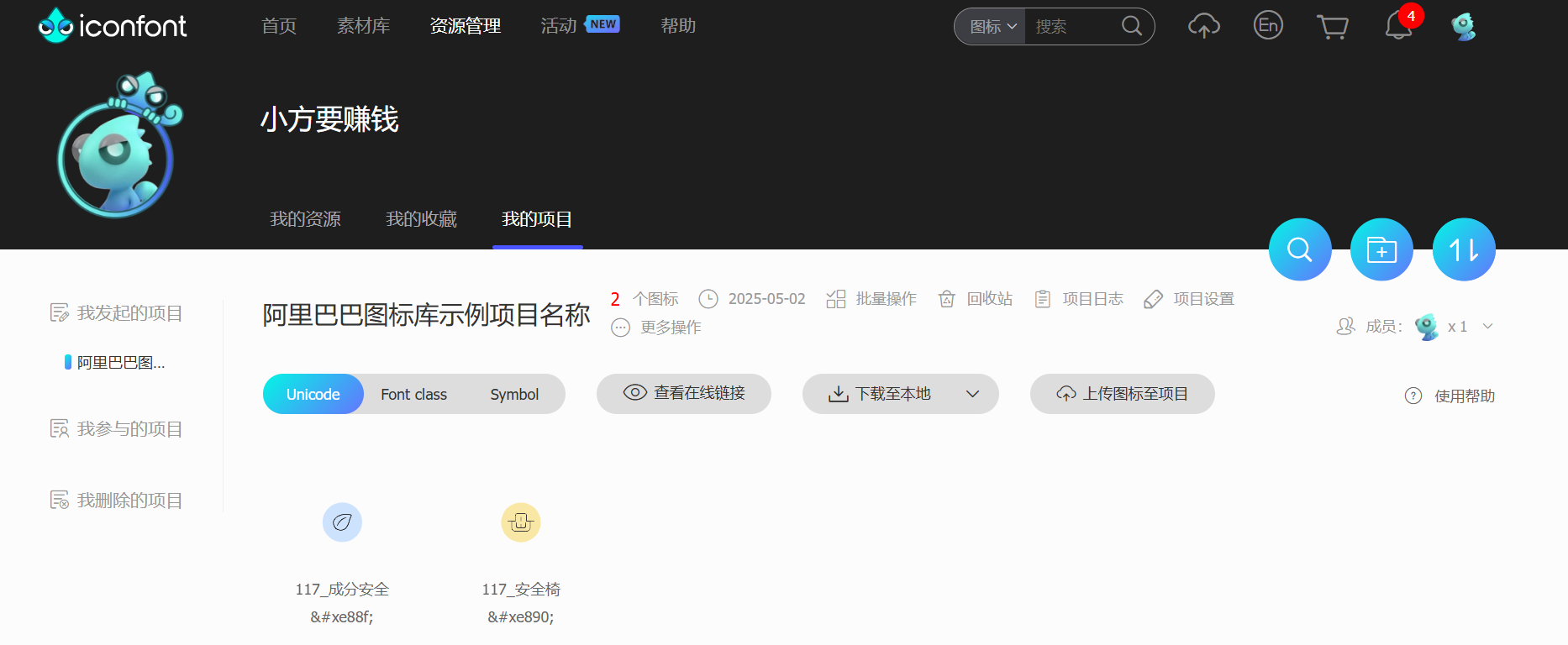
Task: Open 使用帮助 usage help
Action: 1450,396
